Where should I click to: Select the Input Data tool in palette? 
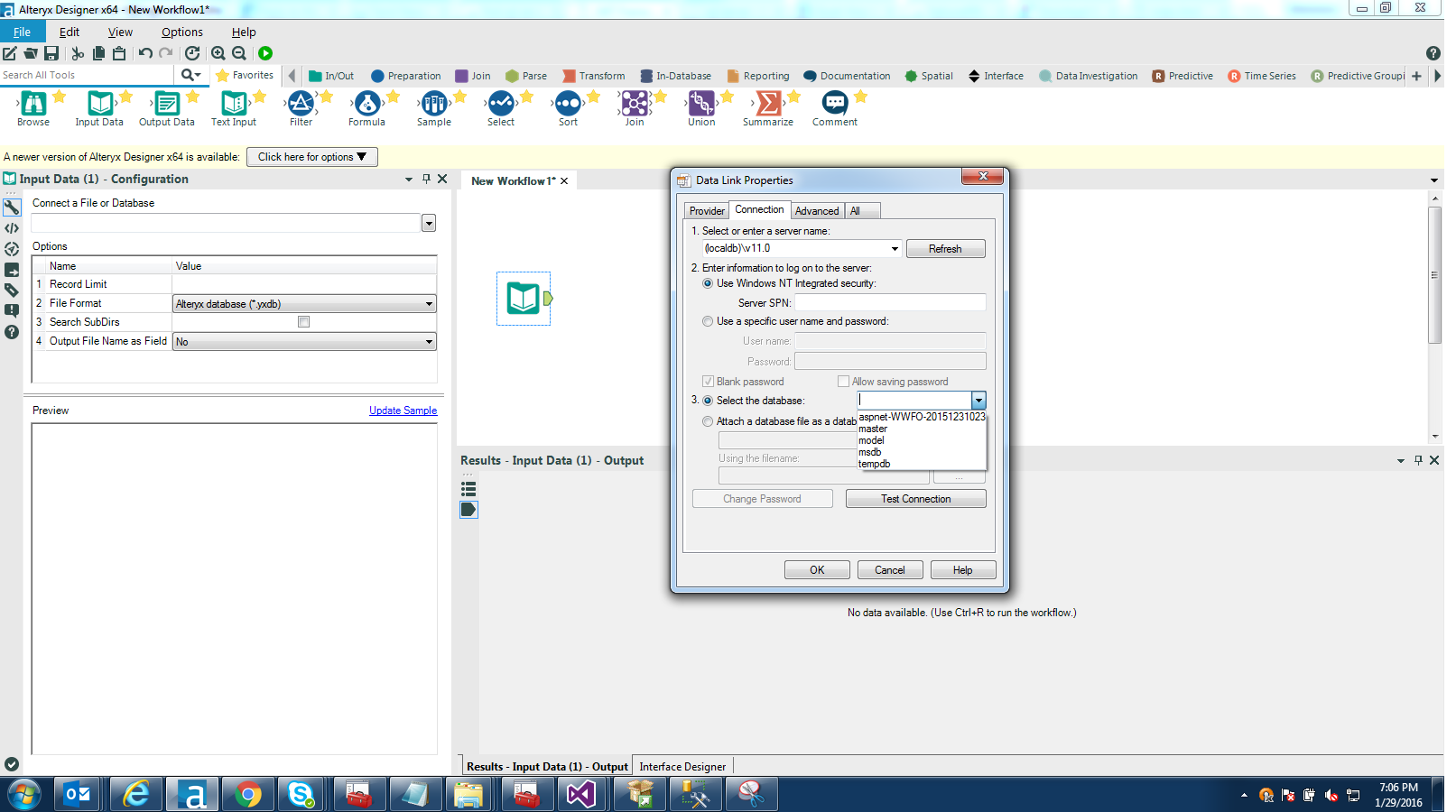(99, 103)
